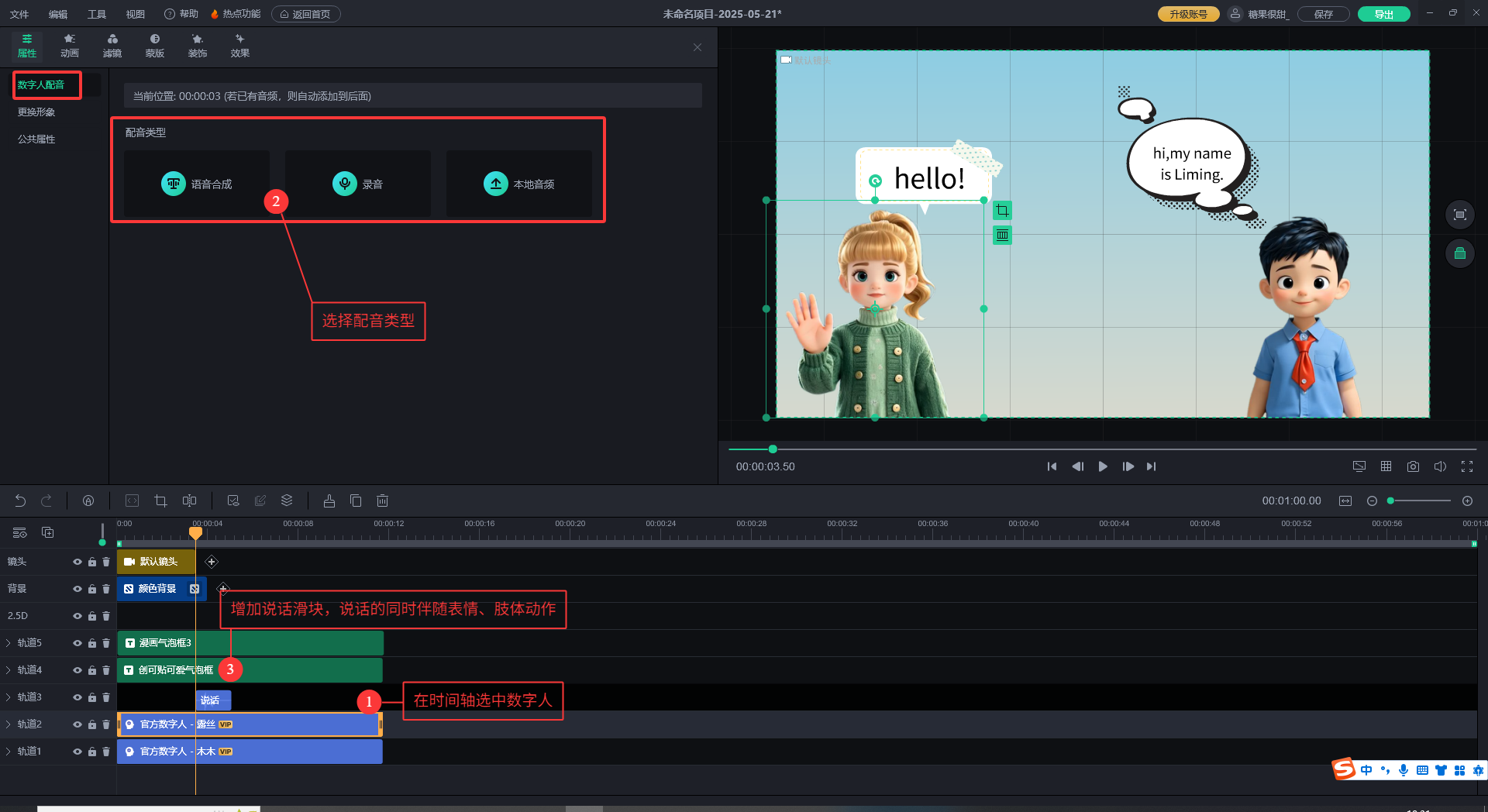
Task: Click the 语音合成 voice synthesis icon
Action: 174,184
